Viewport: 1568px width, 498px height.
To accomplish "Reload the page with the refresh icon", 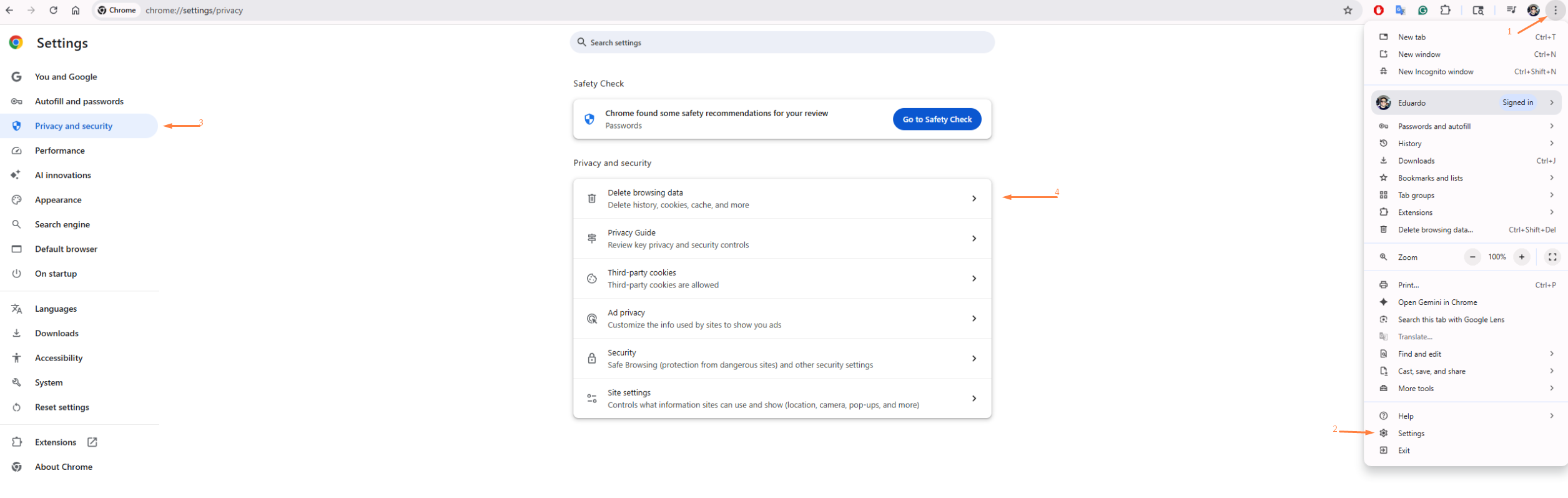I will (x=54, y=10).
